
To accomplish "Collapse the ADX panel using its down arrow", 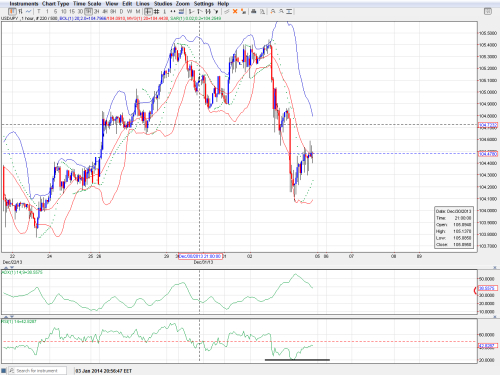I will tap(12, 267).
